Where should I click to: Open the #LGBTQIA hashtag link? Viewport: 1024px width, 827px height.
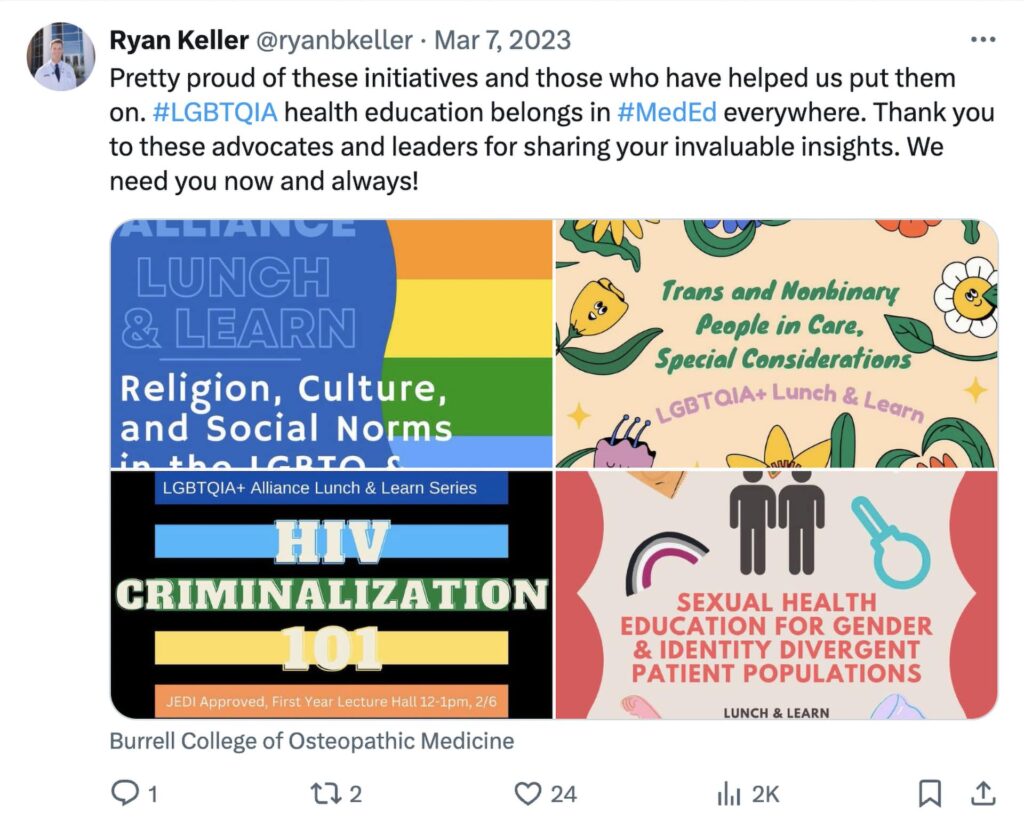(x=215, y=112)
